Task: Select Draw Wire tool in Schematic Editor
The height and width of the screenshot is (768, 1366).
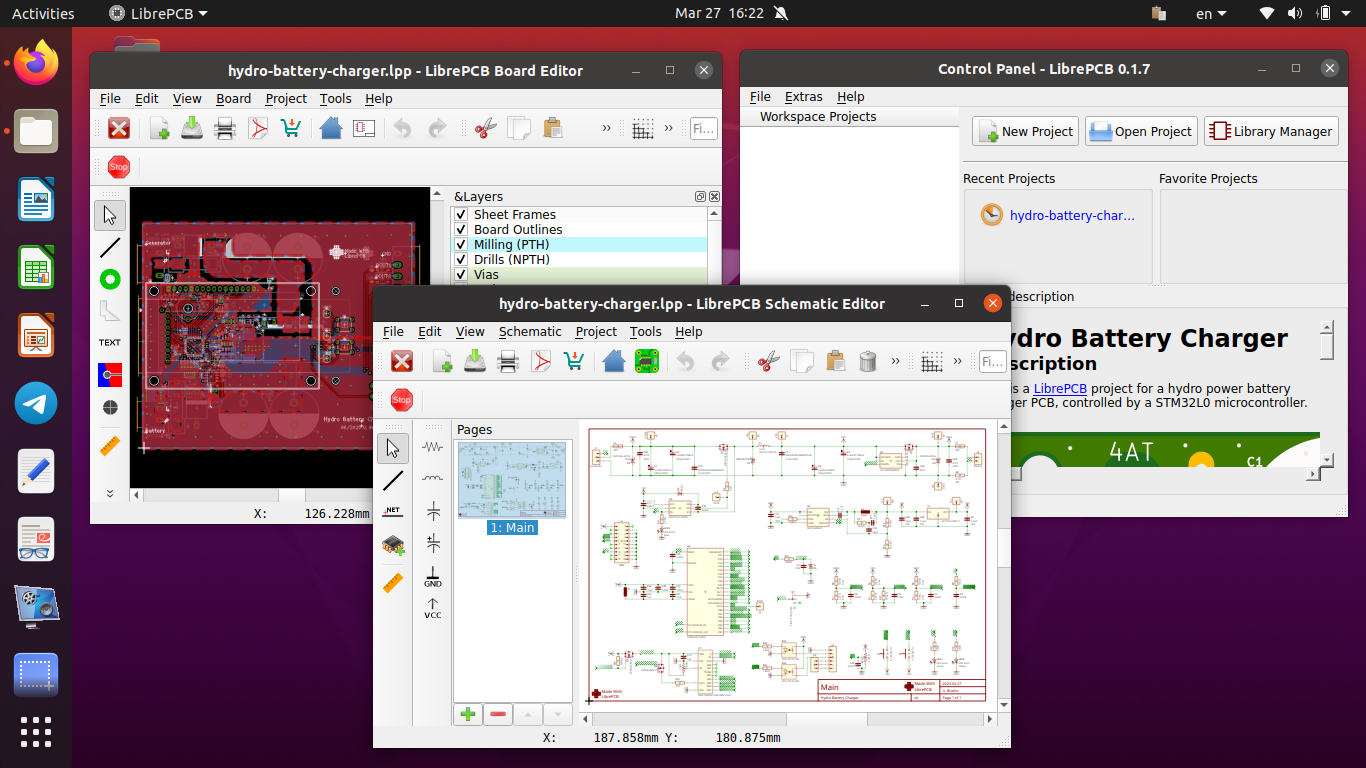Action: click(x=393, y=480)
